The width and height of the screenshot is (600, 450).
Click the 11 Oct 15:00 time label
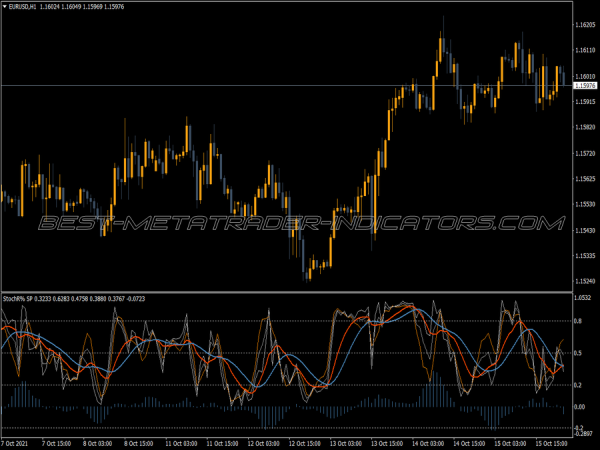(x=222, y=444)
